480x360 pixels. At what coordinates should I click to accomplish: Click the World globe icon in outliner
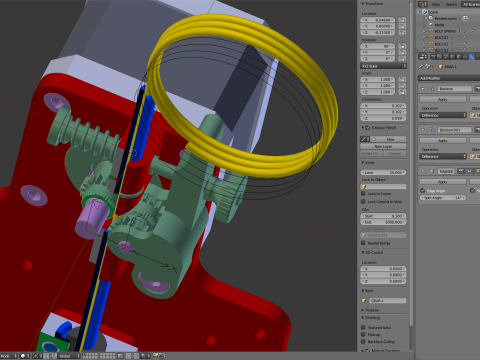431,25
